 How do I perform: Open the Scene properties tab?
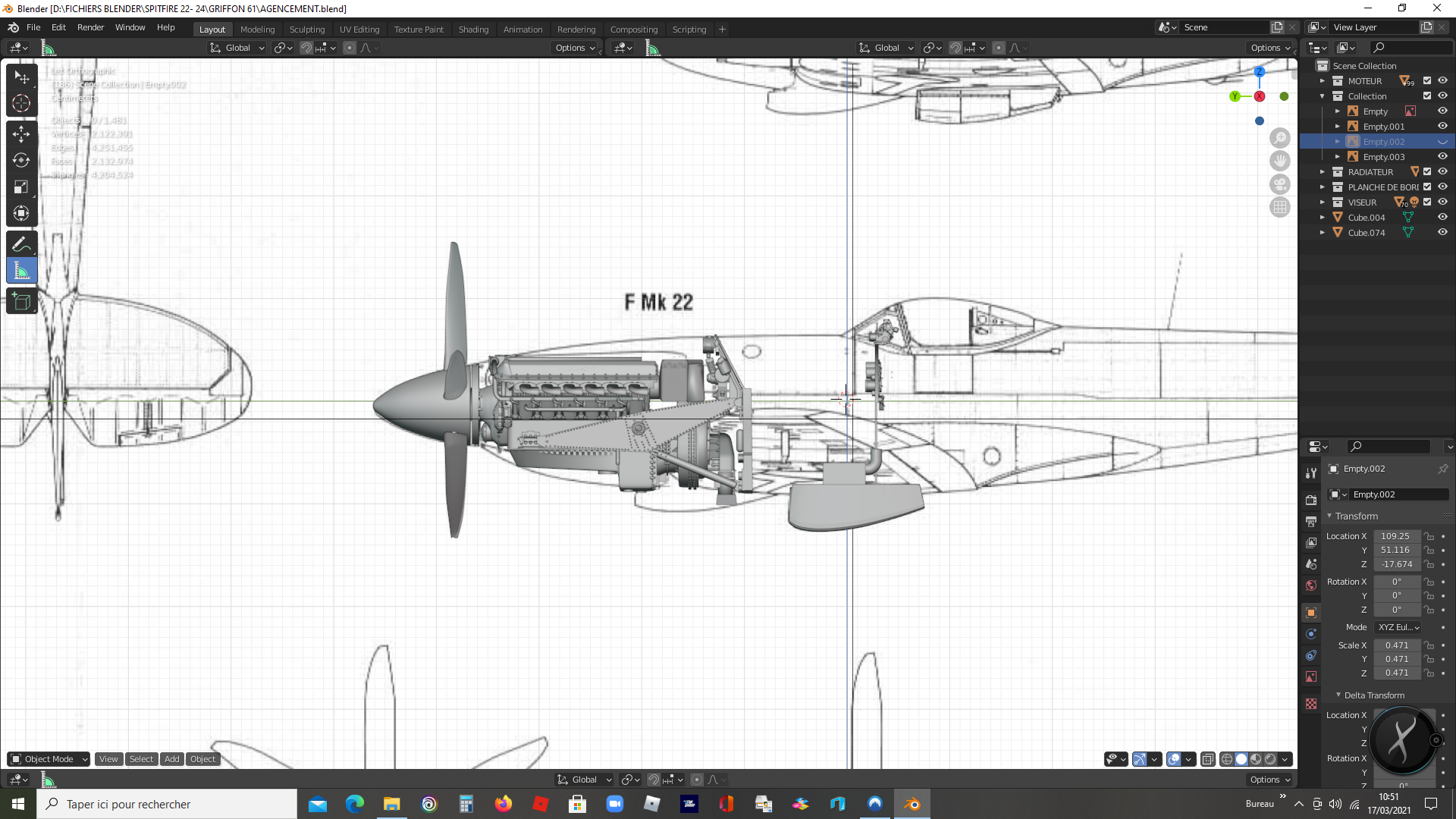[1311, 564]
